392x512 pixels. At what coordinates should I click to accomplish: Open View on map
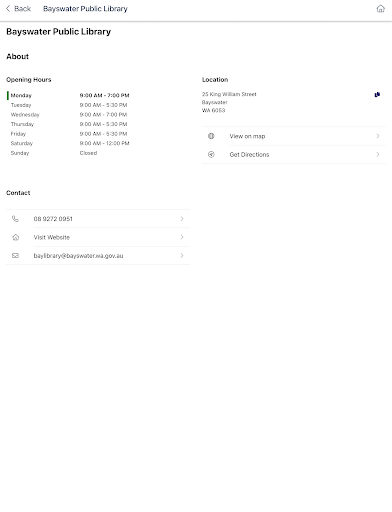click(x=294, y=136)
